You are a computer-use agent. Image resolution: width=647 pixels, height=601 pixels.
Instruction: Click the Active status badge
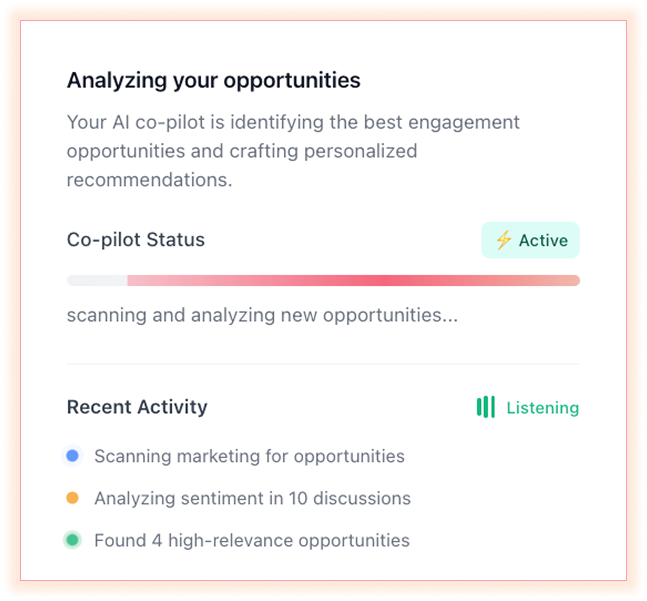pyautogui.click(x=530, y=240)
